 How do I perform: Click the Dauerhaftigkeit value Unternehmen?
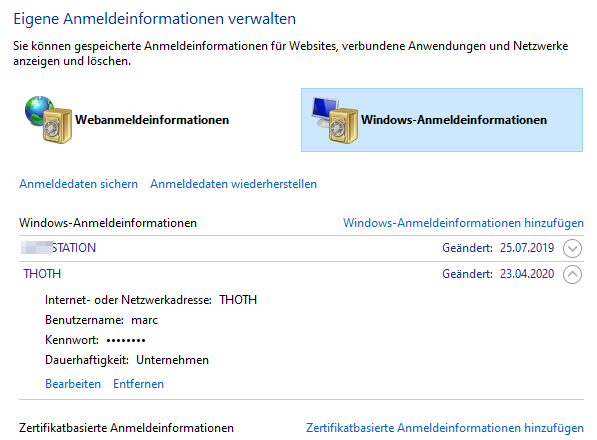click(x=172, y=360)
